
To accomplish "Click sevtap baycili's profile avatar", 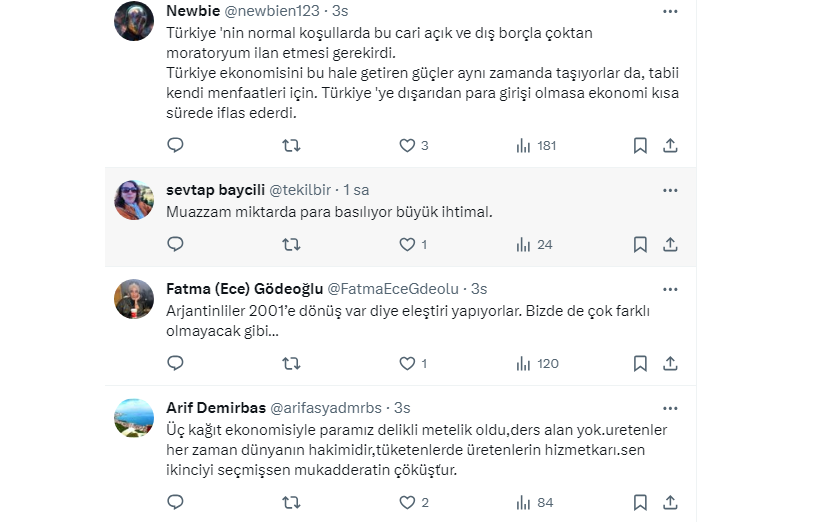I will [x=134, y=200].
